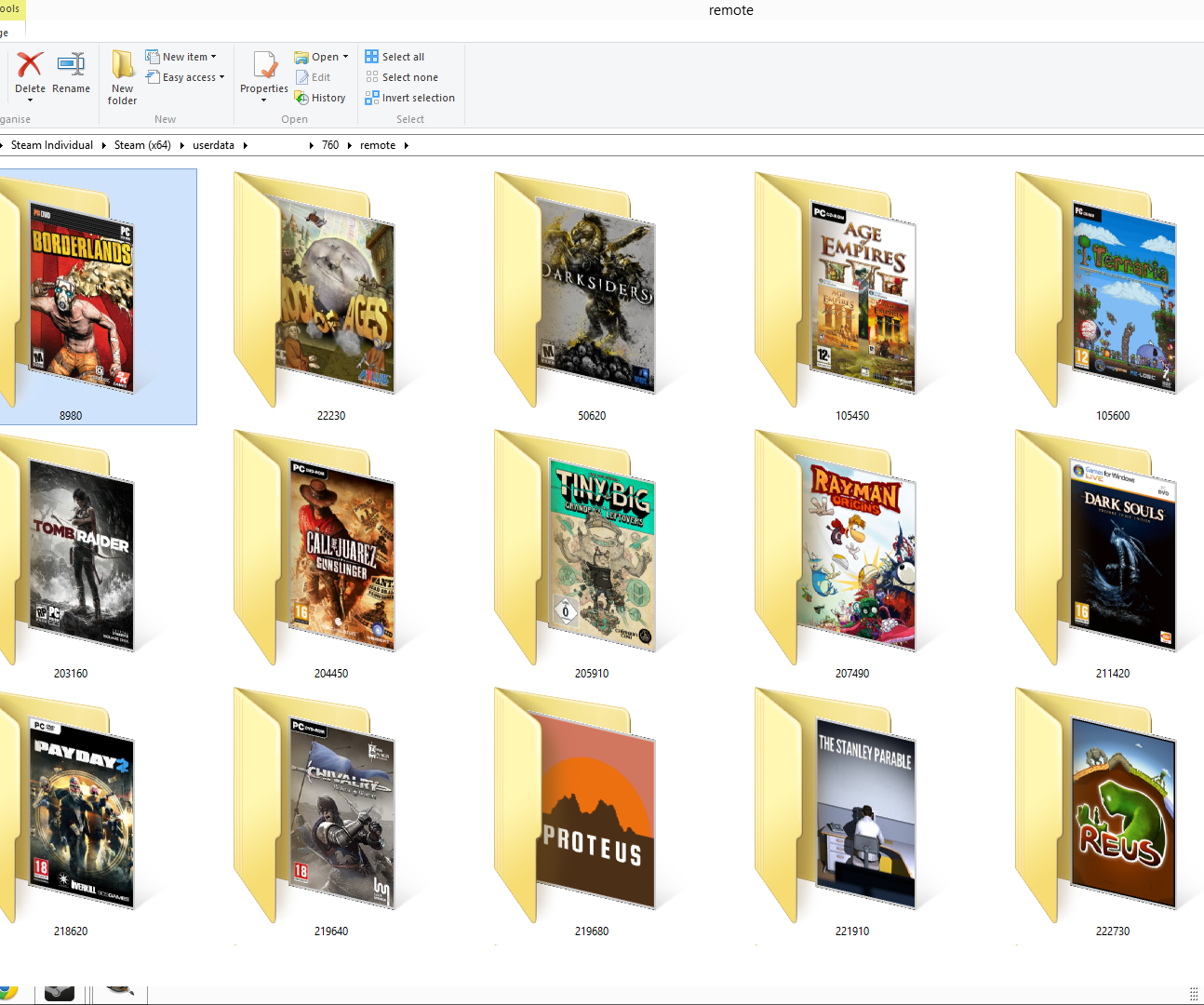Click the Select none icon
1204x1005 pixels.
coord(400,77)
